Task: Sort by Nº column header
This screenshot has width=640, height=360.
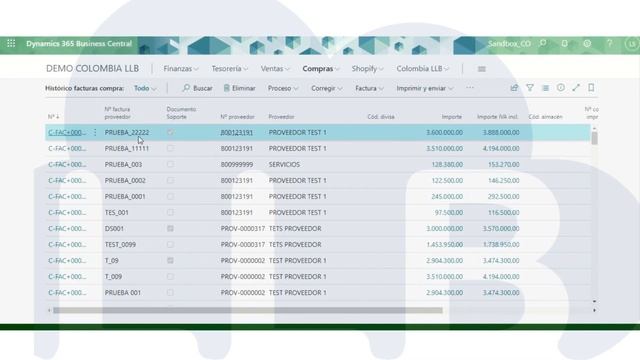Action: coord(53,117)
